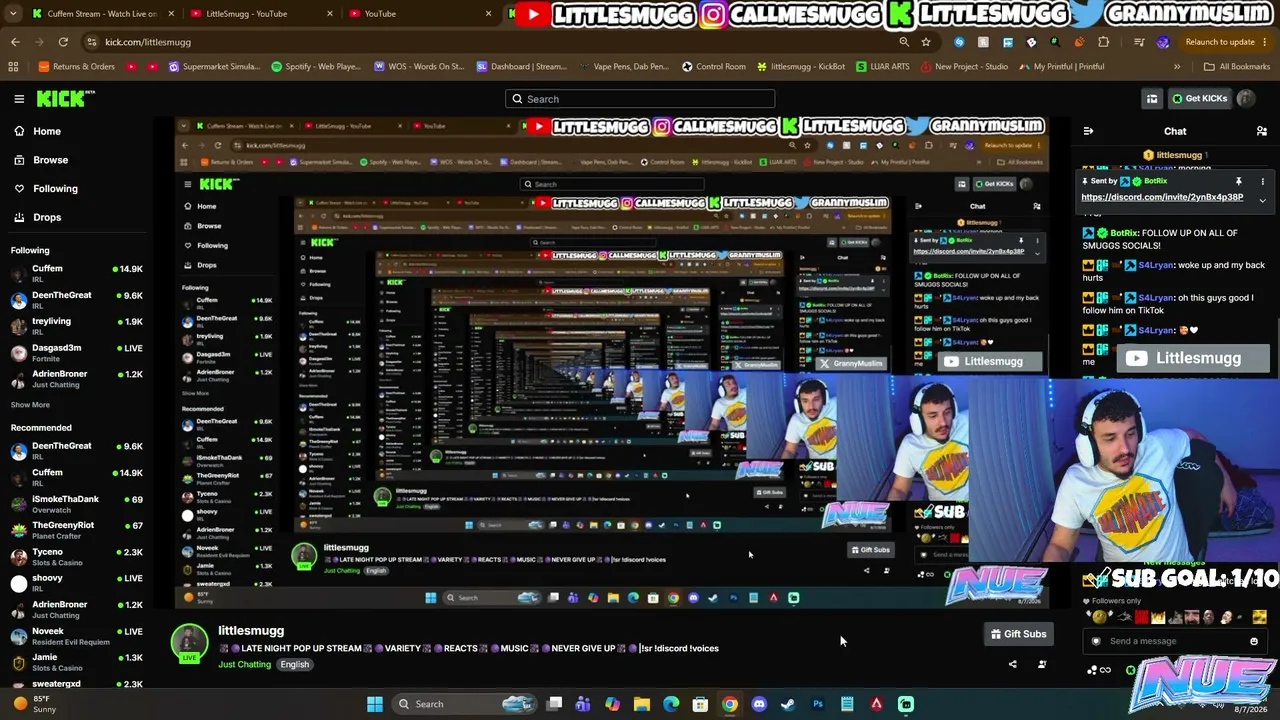Click the Send a message chat input

1175,641
